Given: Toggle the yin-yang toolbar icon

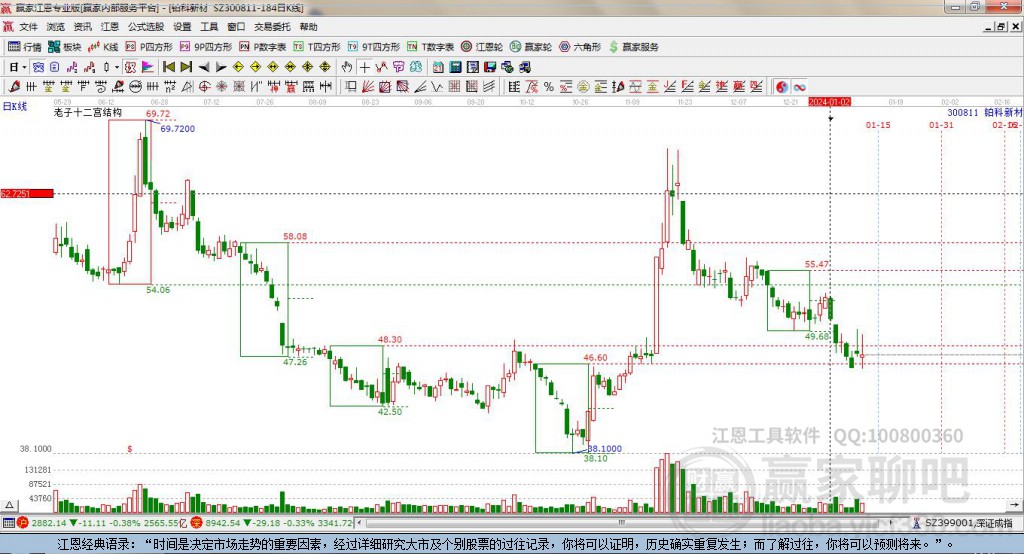Looking at the screenshot, I should click(x=782, y=87).
